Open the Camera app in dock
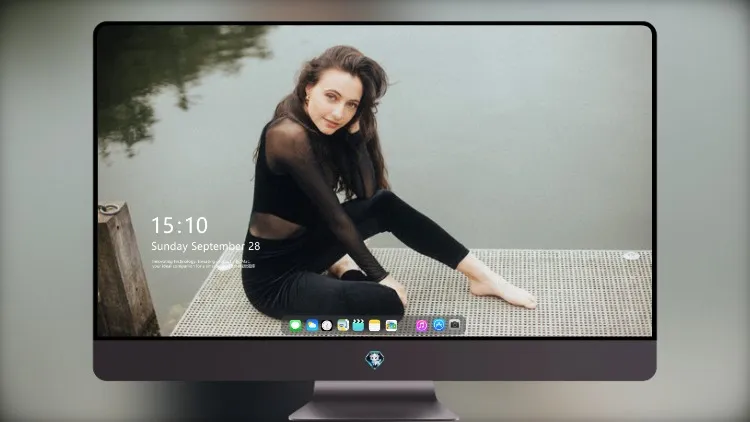This screenshot has width=750, height=422. pos(455,325)
